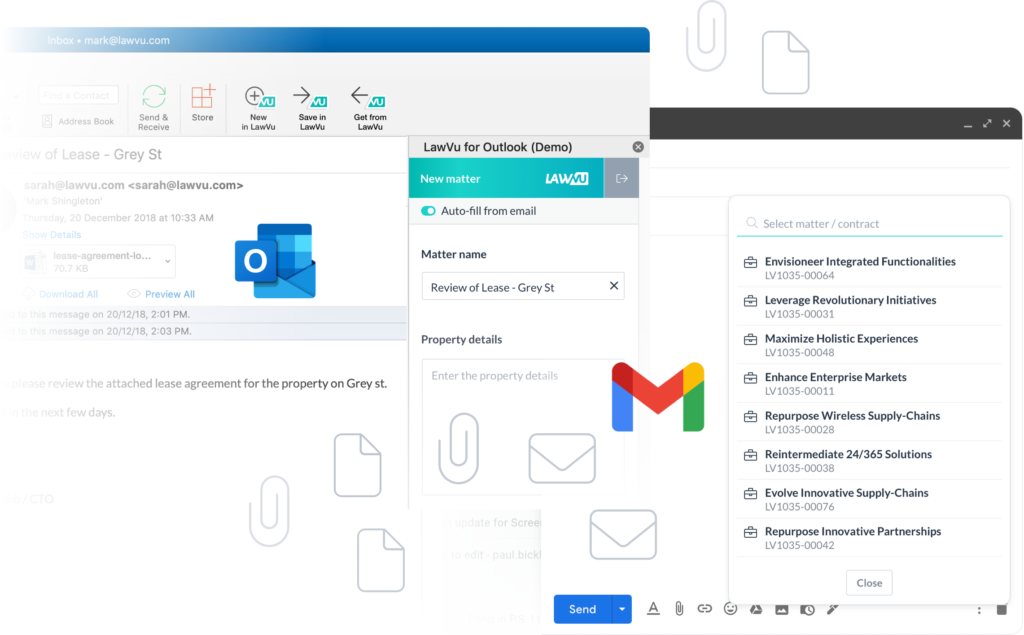Click the attach files paperclip in compose toolbar
The width and height of the screenshot is (1024, 635).
click(x=679, y=609)
